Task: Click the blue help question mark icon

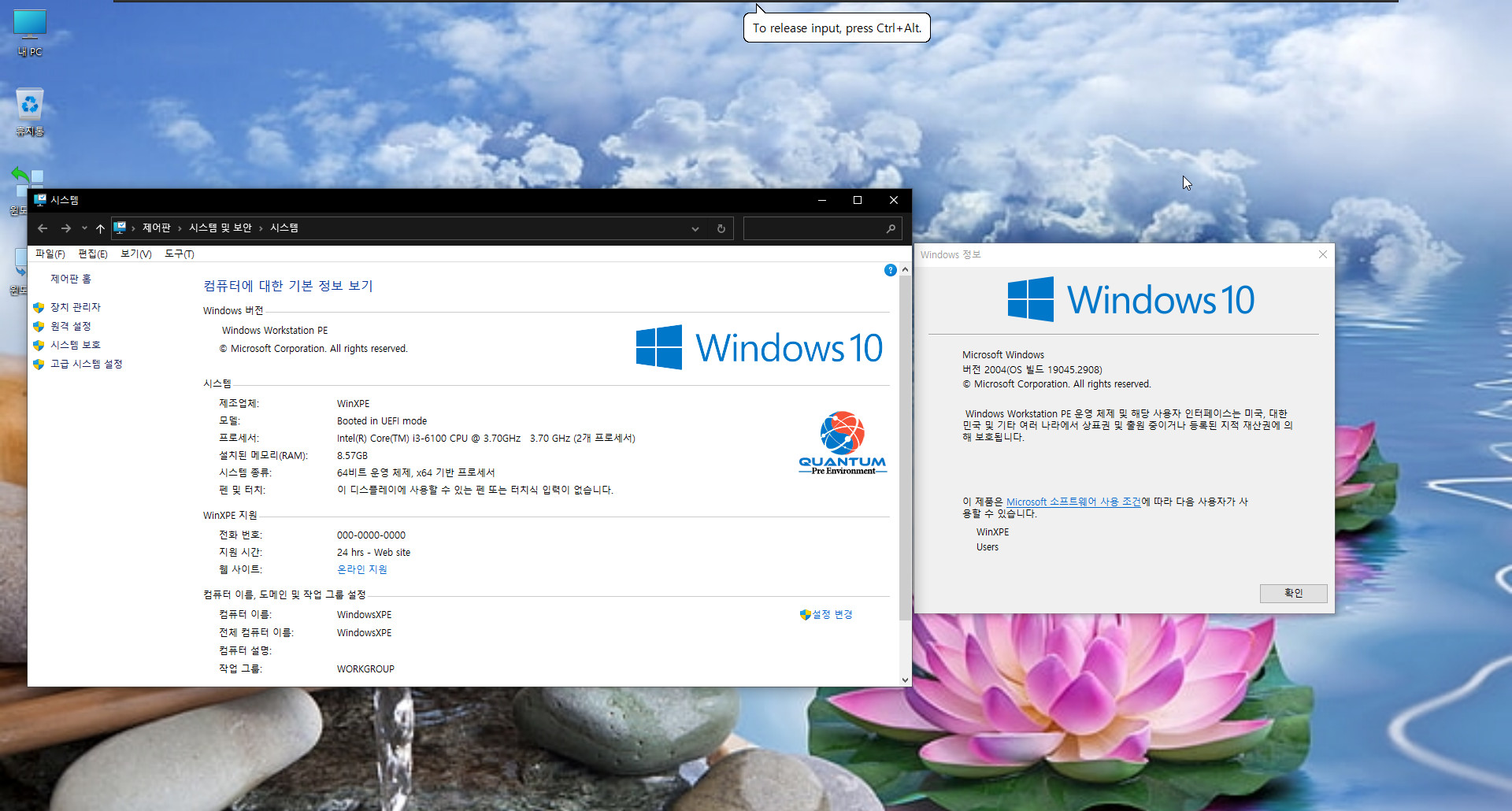Action: [891, 270]
